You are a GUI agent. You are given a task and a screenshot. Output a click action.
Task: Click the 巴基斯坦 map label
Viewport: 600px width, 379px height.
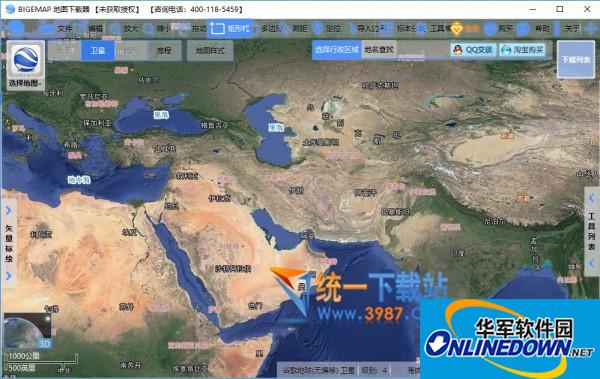tap(396, 211)
